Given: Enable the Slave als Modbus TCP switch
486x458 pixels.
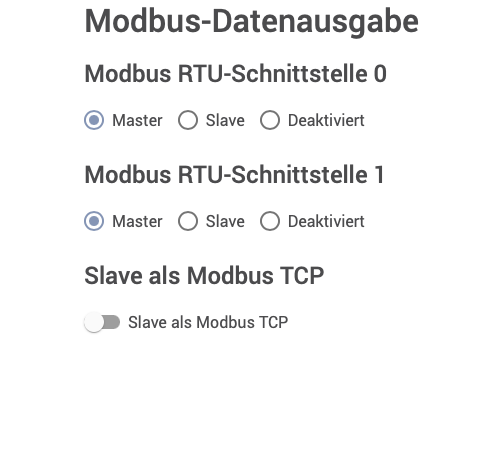Looking at the screenshot, I should click(102, 322).
